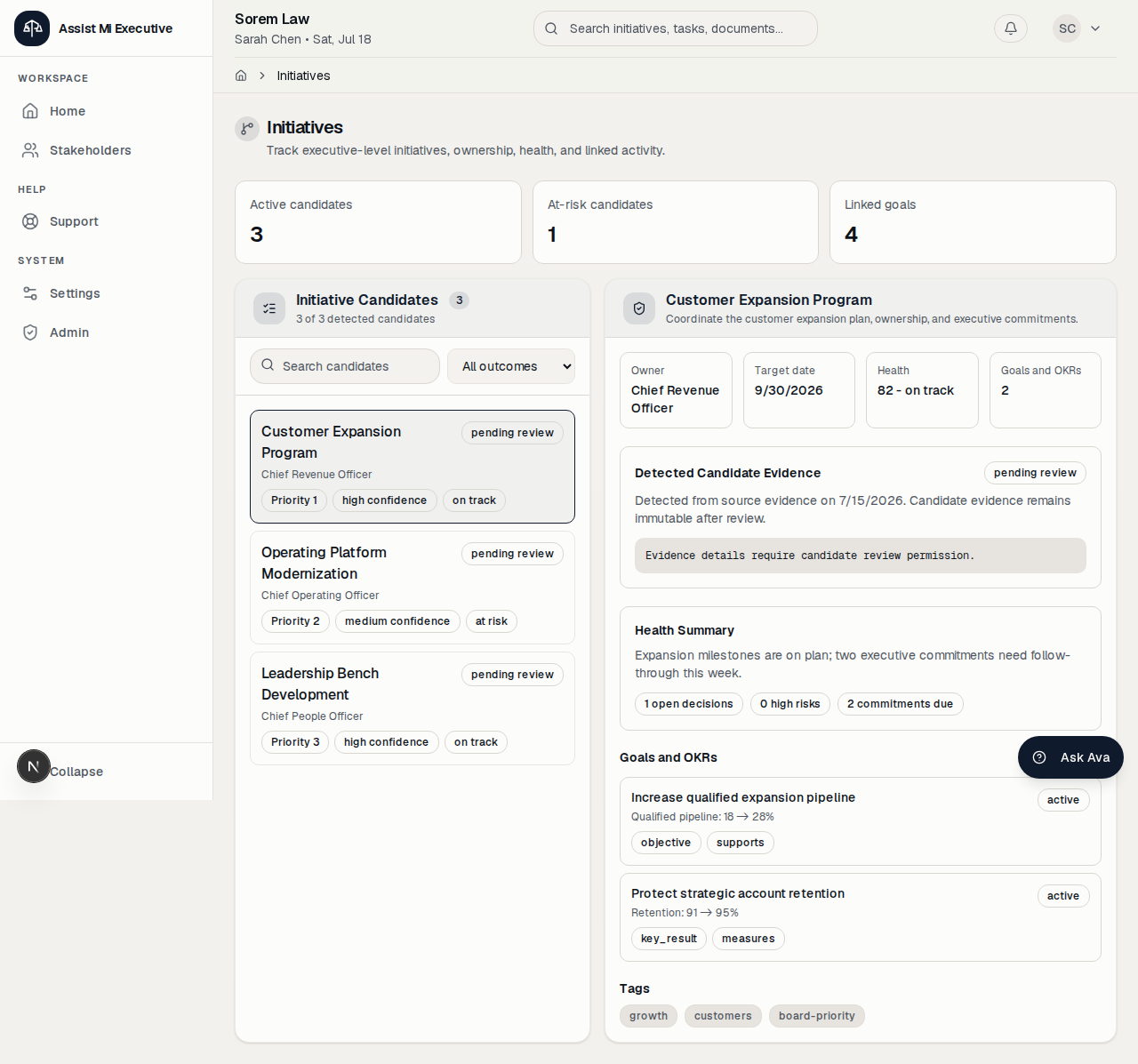Expand the SC user account menu
This screenshot has width=1138, height=1064.
tap(1078, 28)
